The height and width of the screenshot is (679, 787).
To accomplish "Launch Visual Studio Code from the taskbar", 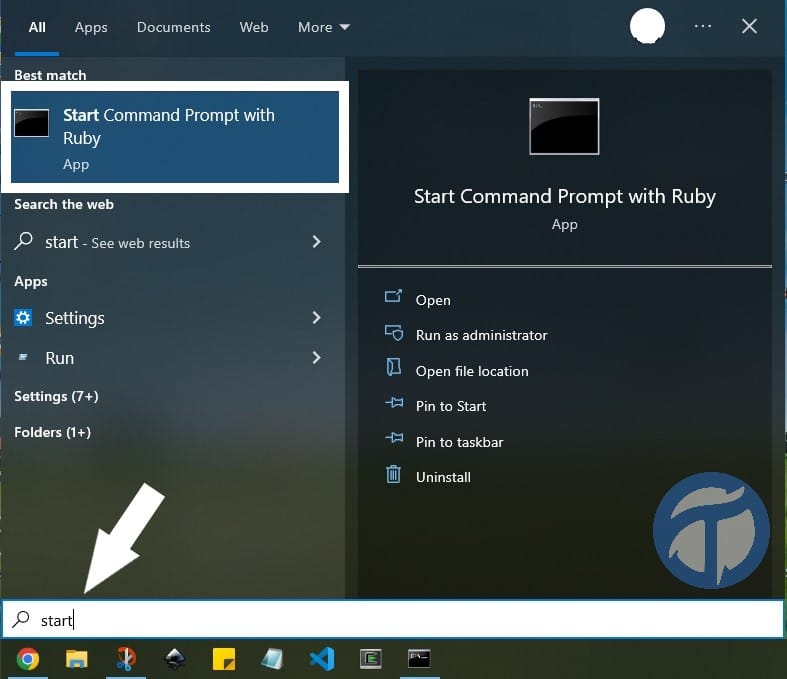I will tap(322, 658).
